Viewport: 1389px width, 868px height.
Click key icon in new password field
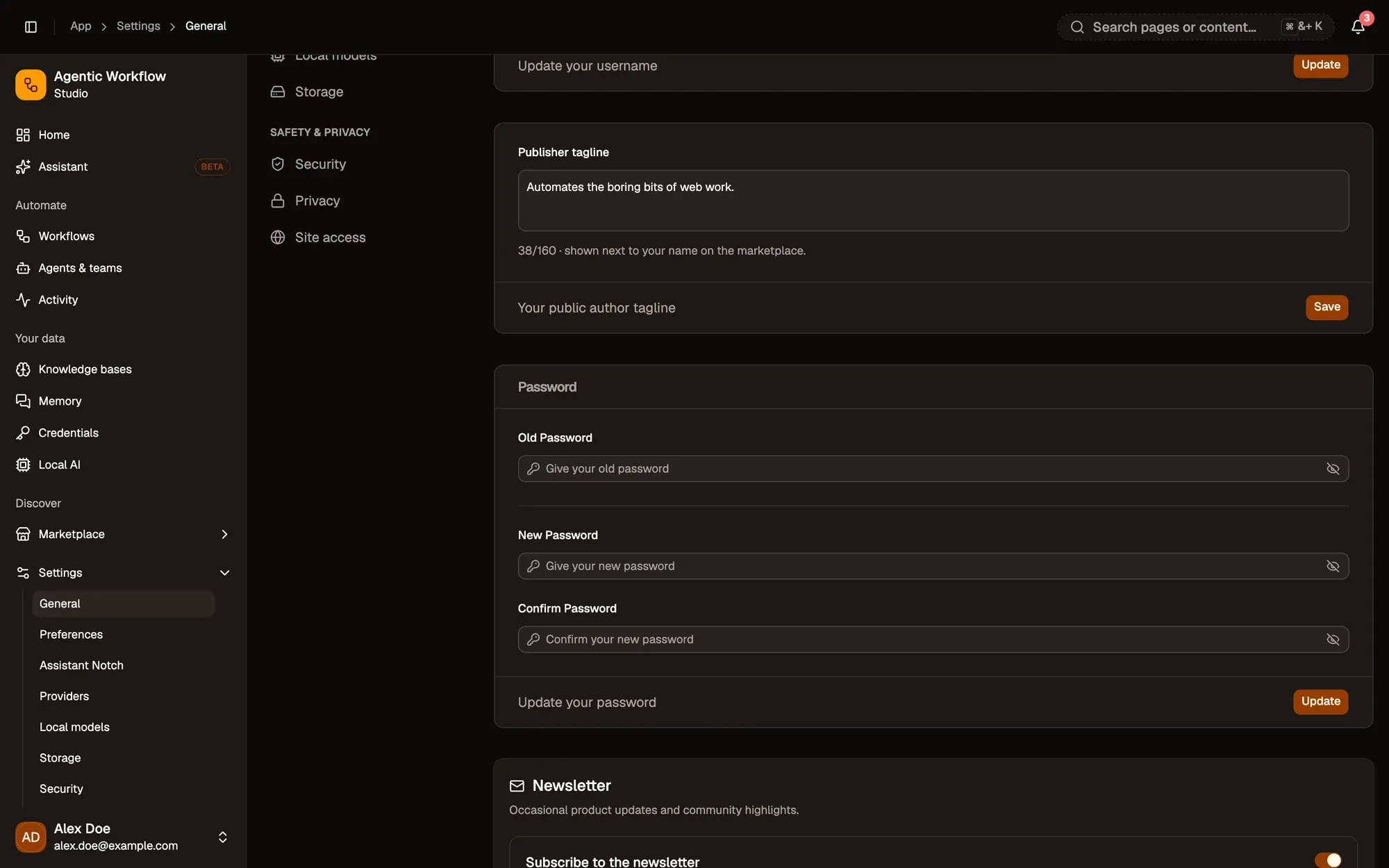pos(533,566)
